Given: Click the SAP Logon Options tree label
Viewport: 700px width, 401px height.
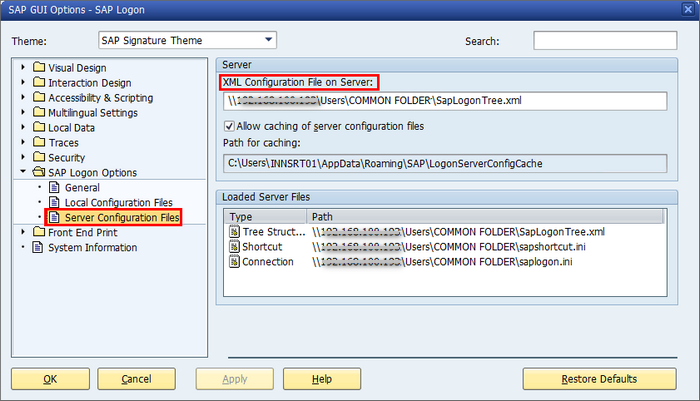Looking at the screenshot, I should tap(92, 172).
